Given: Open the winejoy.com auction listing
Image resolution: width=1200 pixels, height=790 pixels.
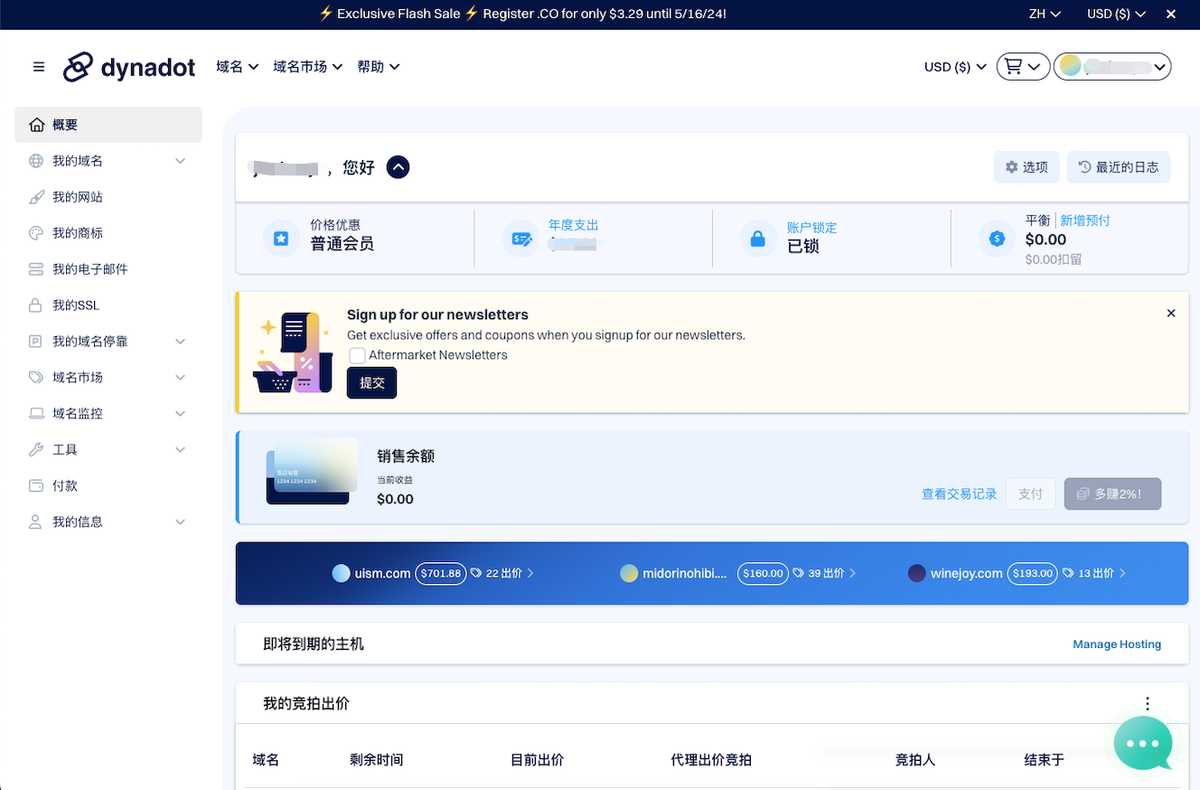Looking at the screenshot, I should [1017, 573].
